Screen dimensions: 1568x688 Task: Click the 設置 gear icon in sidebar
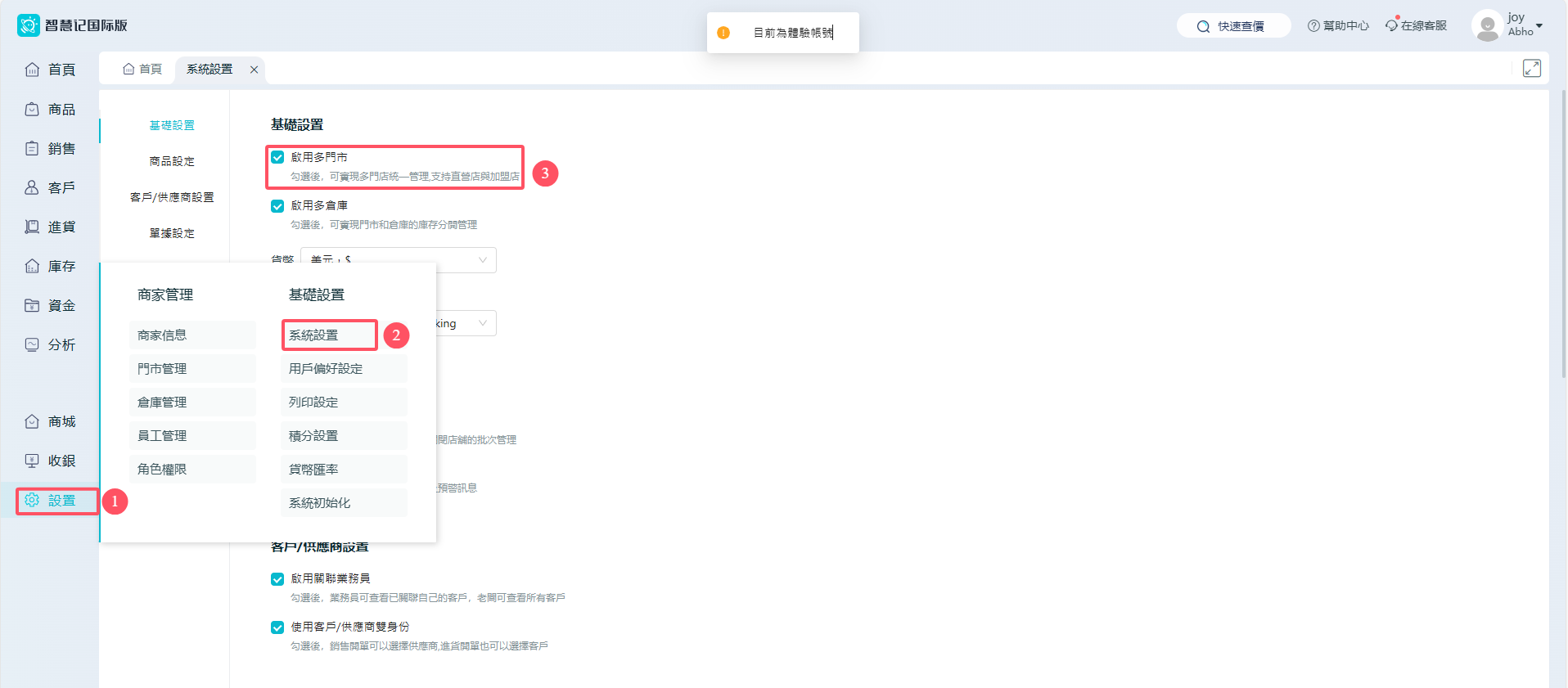32,500
